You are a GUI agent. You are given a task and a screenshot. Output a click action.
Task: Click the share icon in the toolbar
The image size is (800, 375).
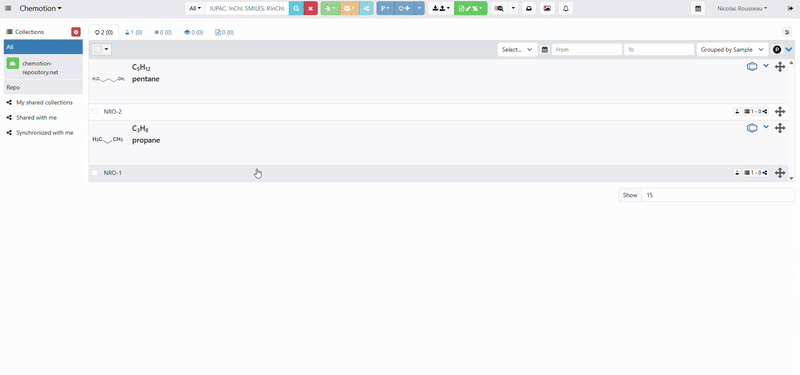click(366, 8)
